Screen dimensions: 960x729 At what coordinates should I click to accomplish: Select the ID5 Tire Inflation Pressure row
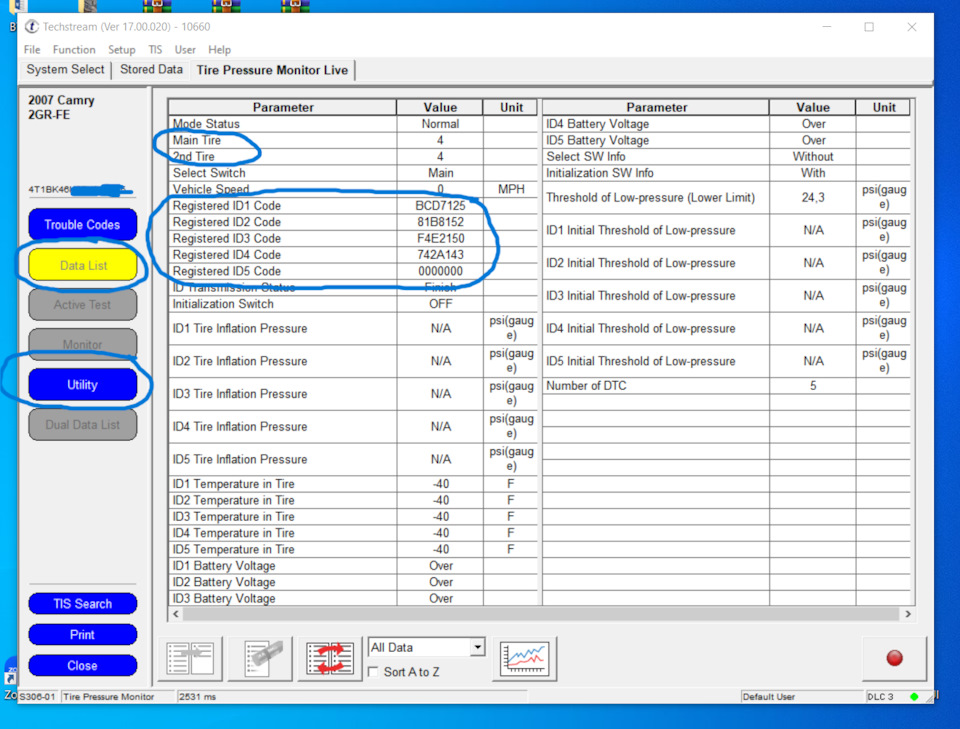353,460
